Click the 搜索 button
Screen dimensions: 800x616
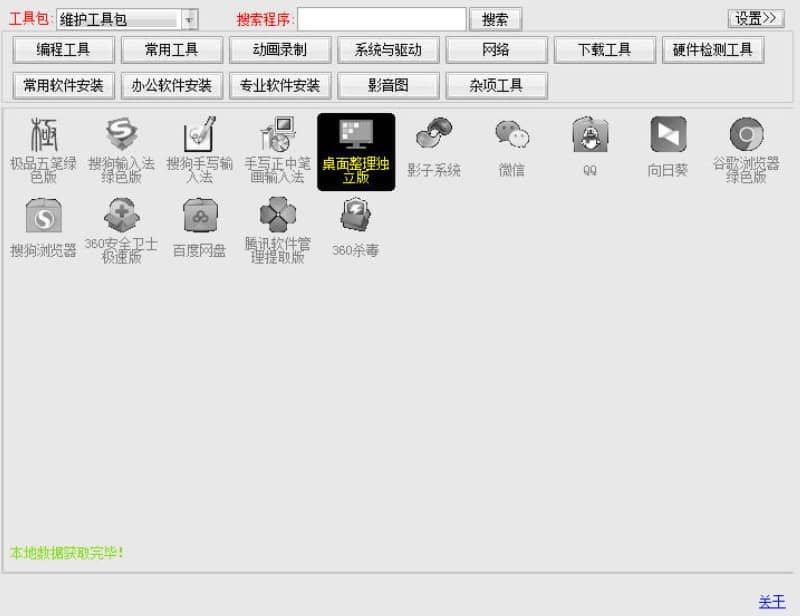[x=495, y=20]
